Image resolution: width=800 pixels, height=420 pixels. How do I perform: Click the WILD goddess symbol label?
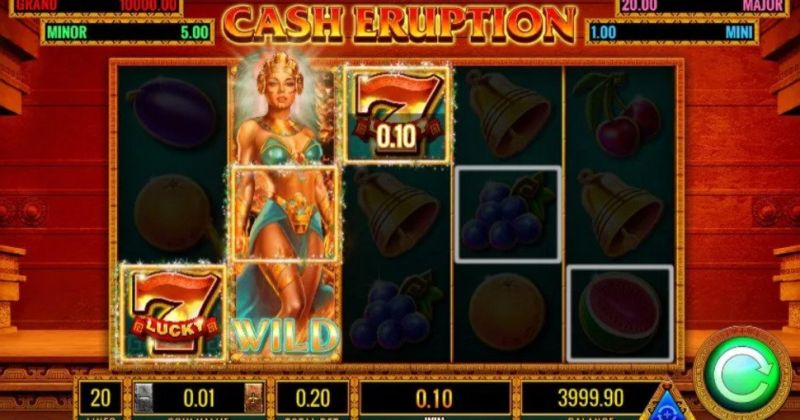point(286,336)
